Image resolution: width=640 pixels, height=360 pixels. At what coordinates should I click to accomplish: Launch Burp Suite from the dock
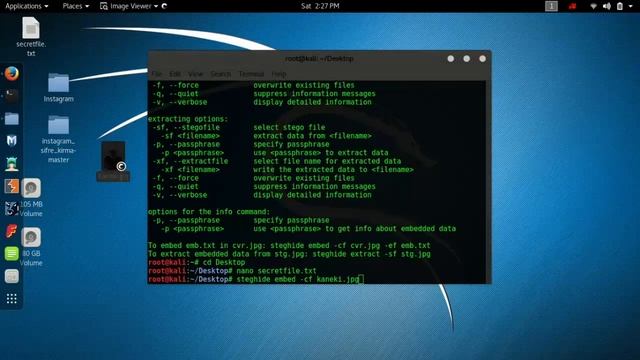tap(12, 186)
